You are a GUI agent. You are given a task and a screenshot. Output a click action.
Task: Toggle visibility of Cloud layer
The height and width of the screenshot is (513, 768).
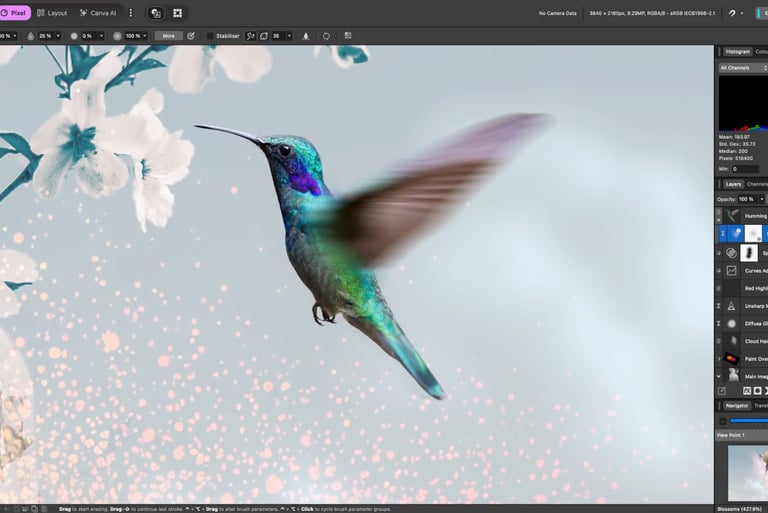(719, 341)
